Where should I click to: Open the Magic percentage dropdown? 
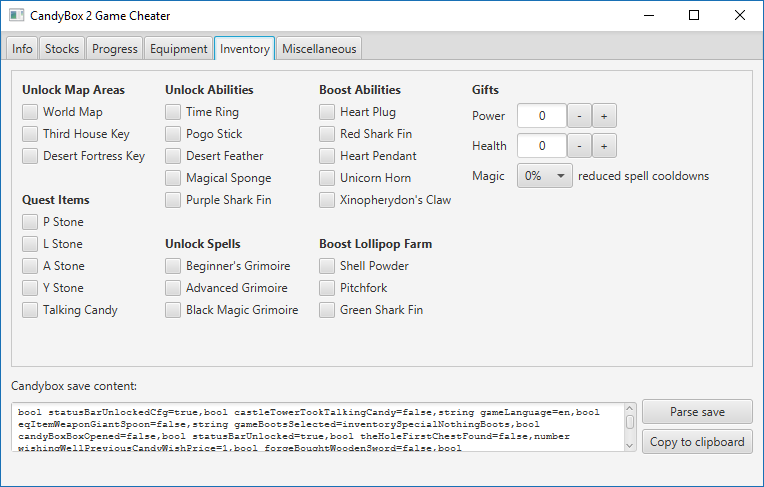545,176
